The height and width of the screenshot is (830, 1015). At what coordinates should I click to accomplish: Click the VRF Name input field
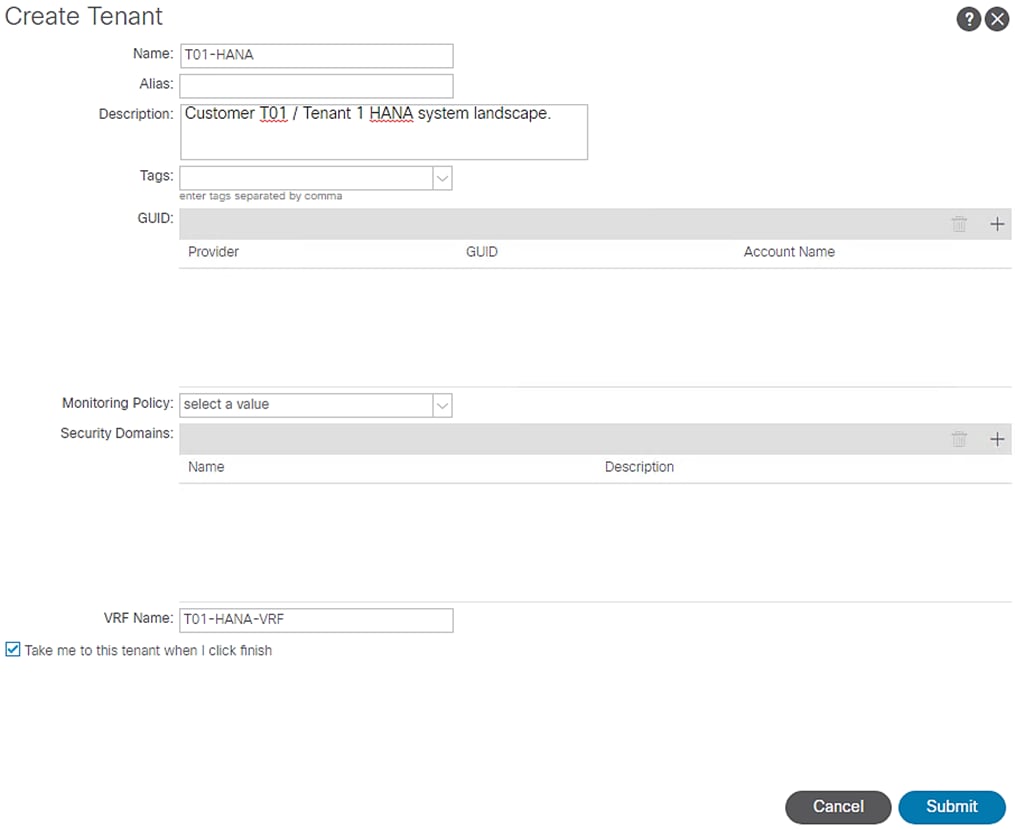pos(316,620)
